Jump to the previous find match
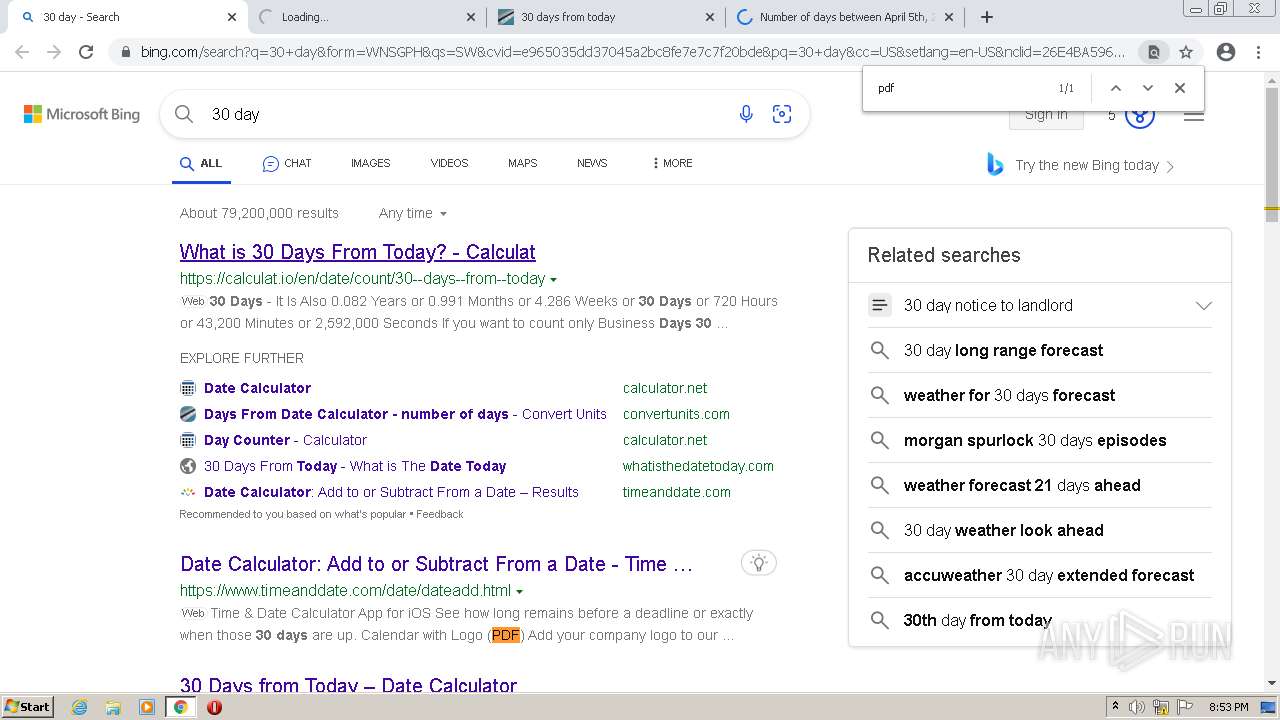 tap(1116, 88)
